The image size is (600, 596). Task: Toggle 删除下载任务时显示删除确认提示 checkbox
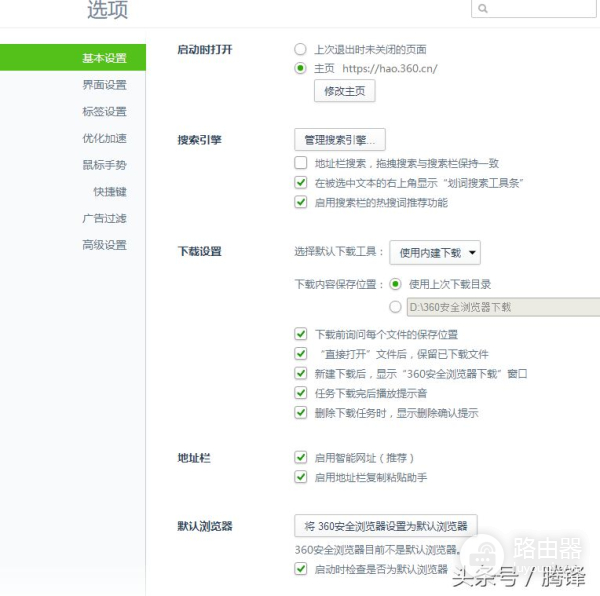click(301, 412)
